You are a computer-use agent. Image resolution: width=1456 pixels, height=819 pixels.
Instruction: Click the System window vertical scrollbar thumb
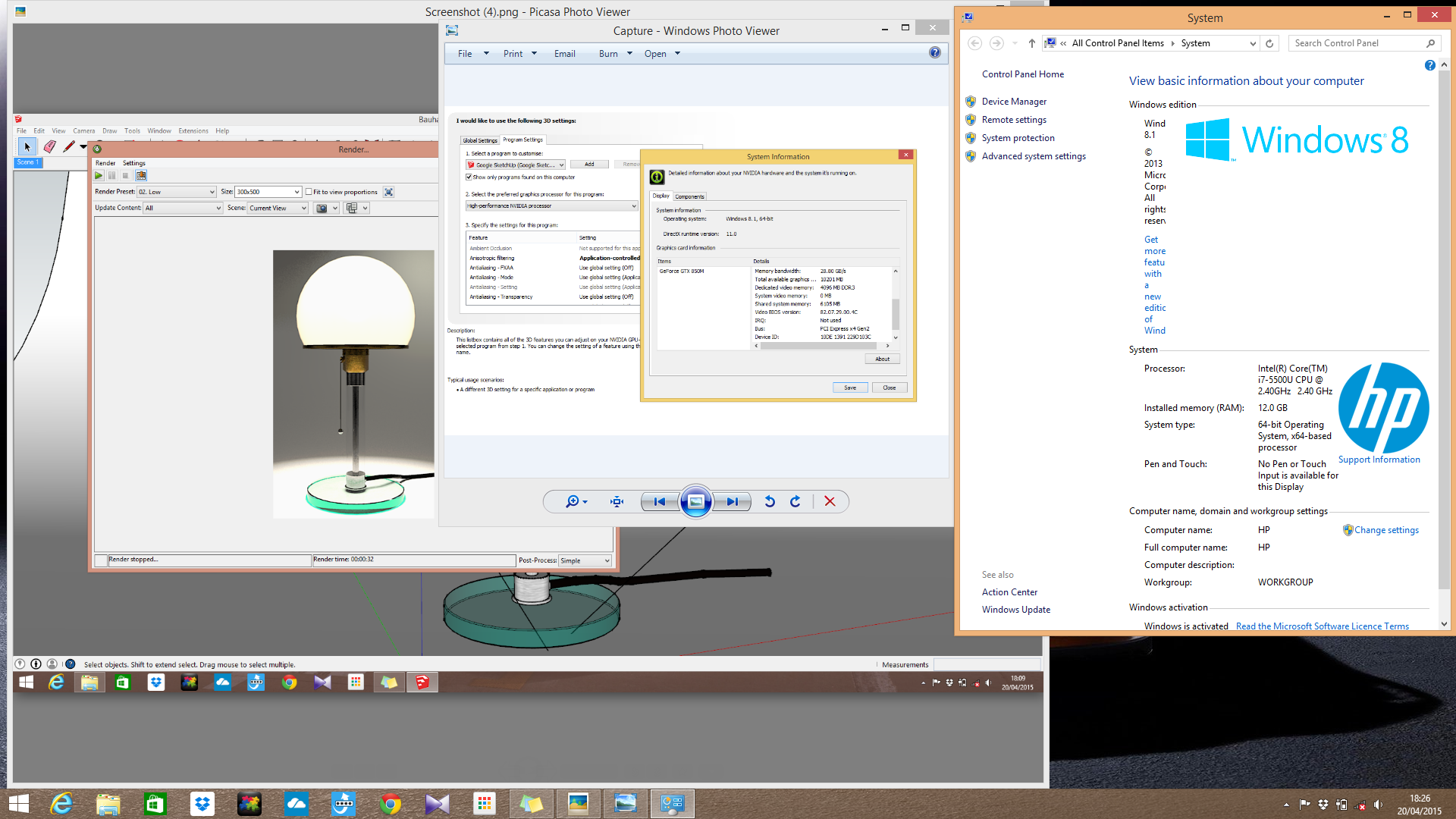click(1444, 330)
